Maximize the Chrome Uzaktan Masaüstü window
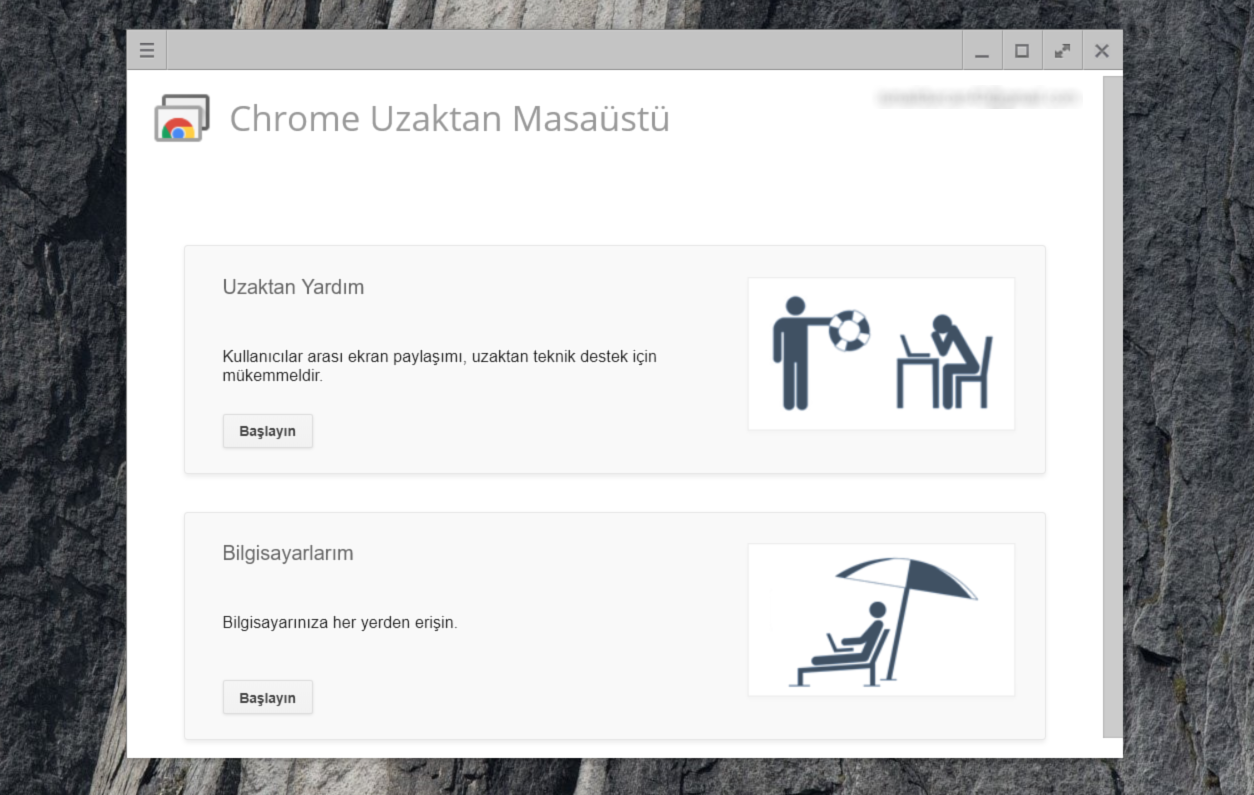This screenshot has height=795, width=1254. [x=1022, y=50]
